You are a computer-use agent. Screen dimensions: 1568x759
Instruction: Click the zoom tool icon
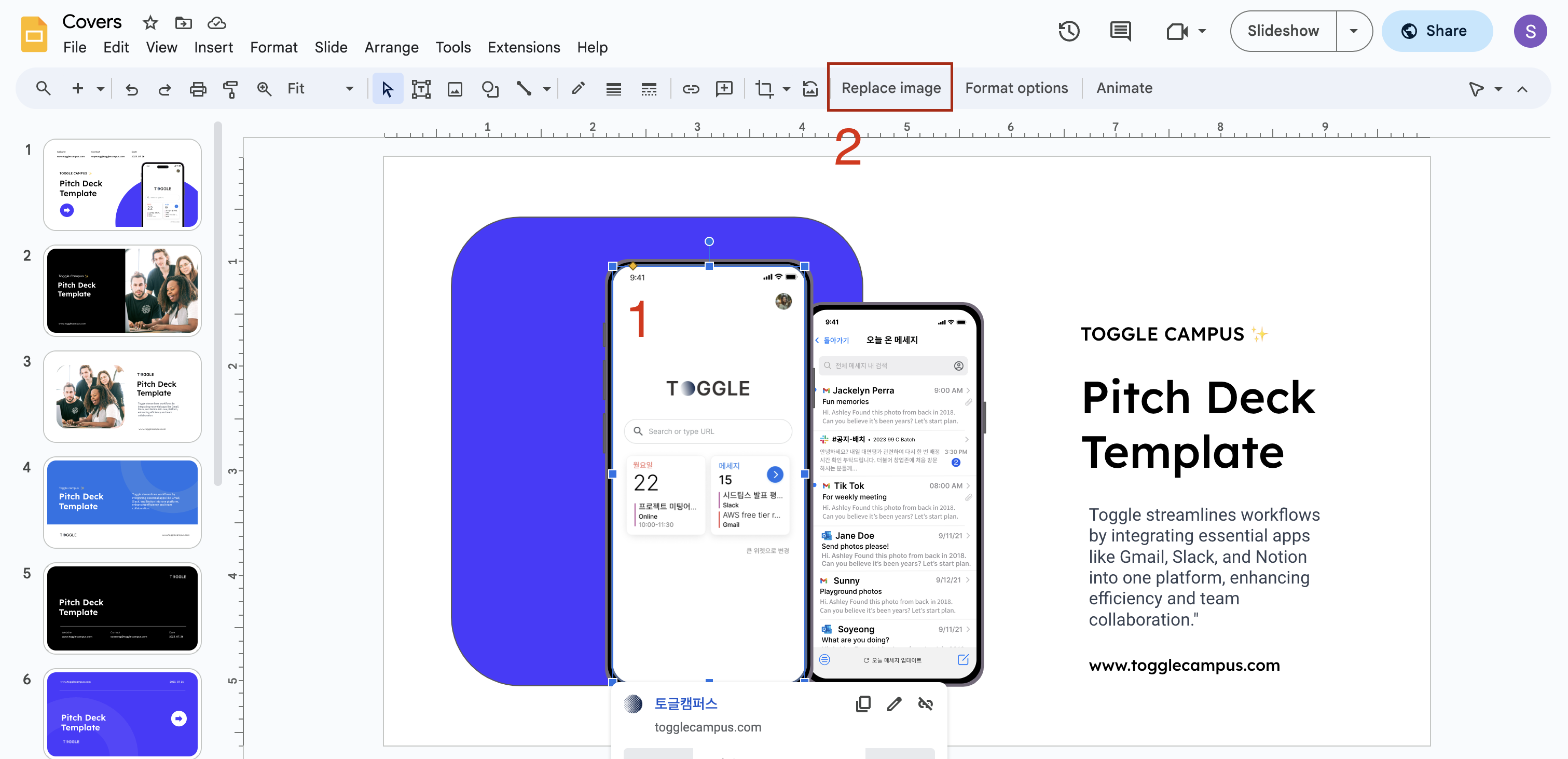pos(264,89)
